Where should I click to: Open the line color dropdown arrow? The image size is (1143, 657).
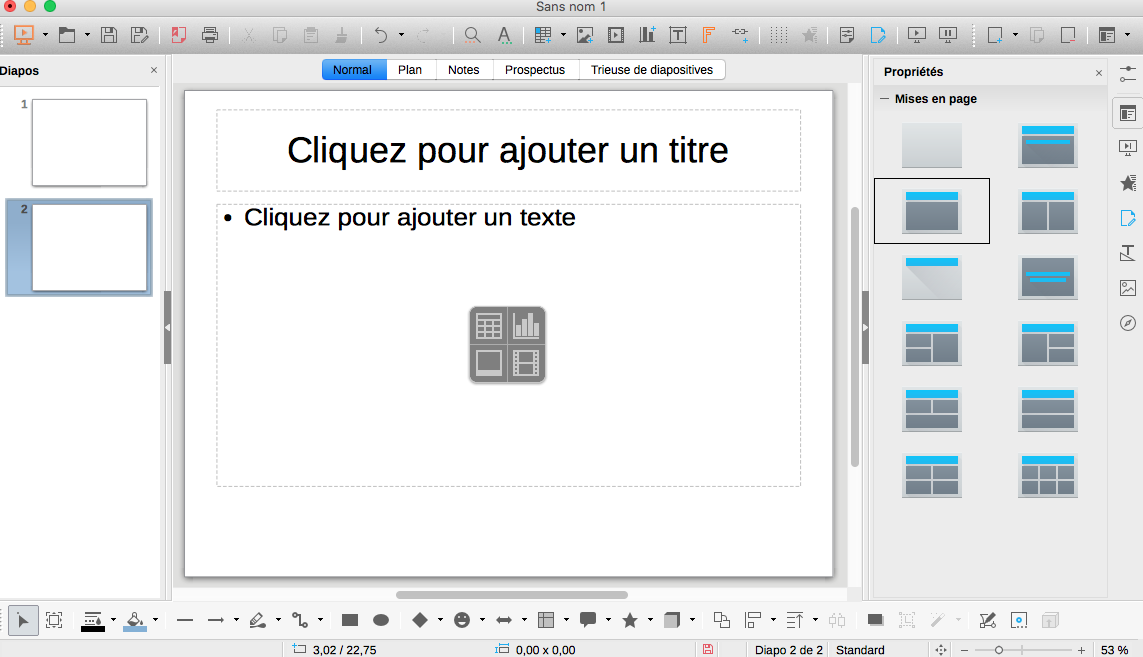(x=113, y=620)
